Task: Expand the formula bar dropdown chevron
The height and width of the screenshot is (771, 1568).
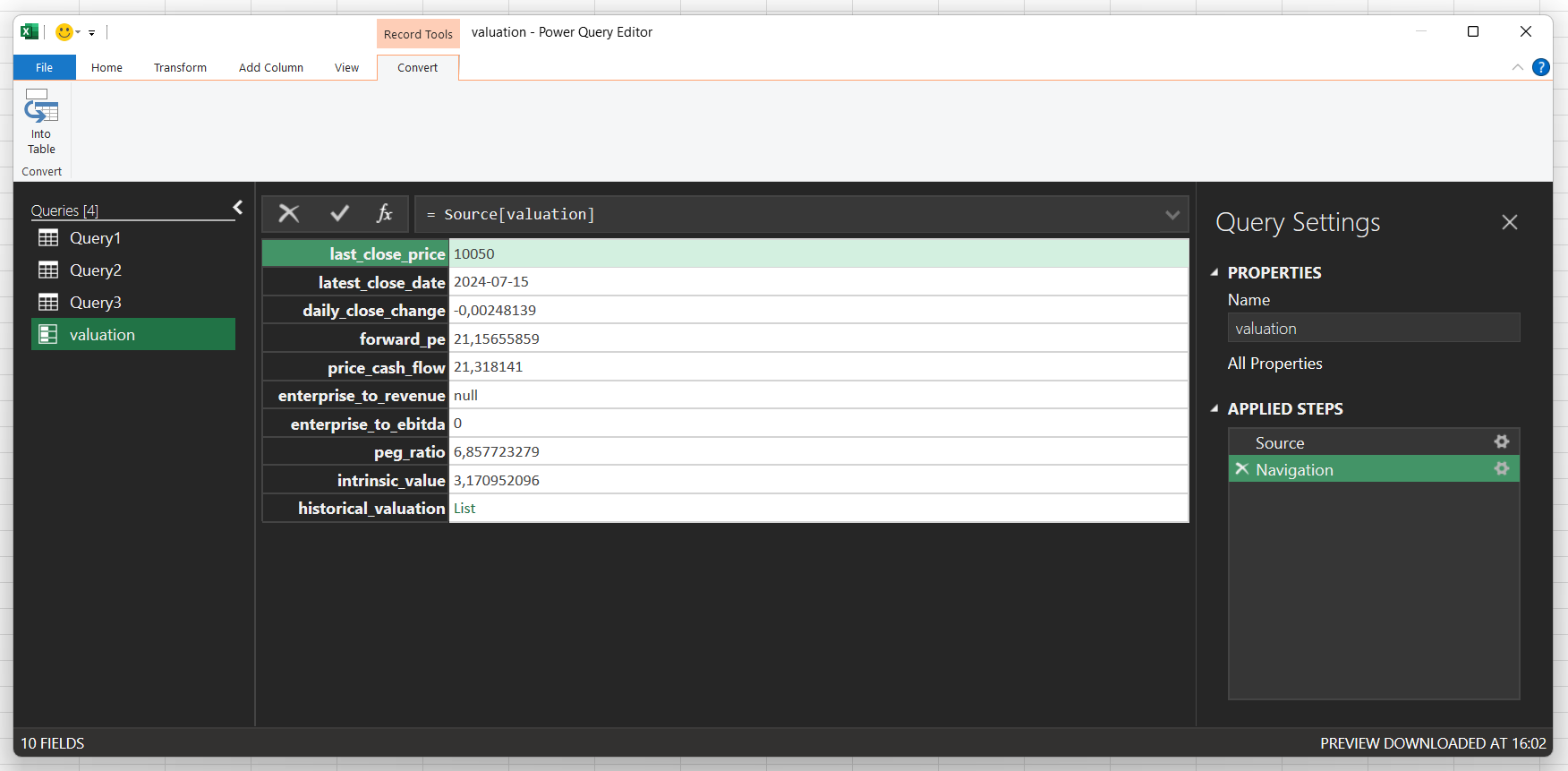Action: (x=1172, y=215)
